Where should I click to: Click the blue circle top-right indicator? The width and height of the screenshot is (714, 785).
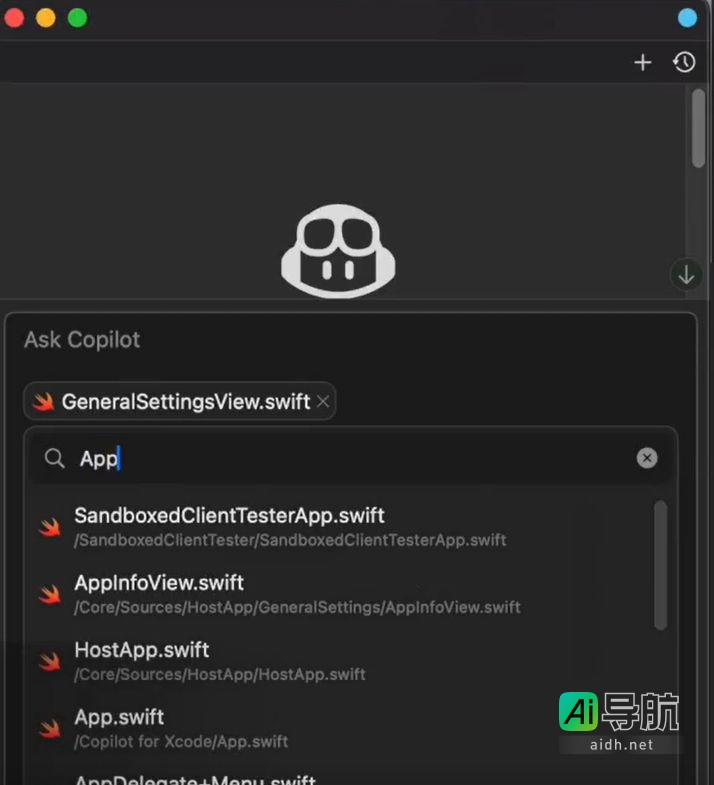point(687,18)
